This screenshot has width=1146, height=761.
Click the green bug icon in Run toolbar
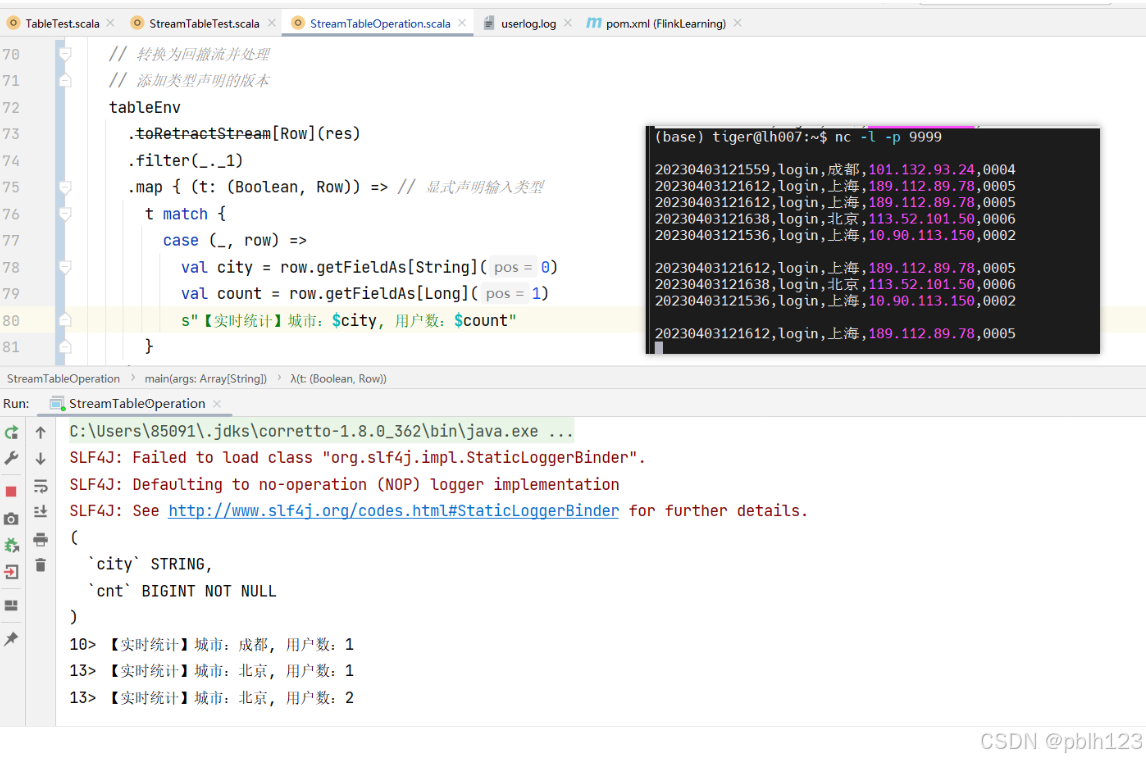point(11,545)
